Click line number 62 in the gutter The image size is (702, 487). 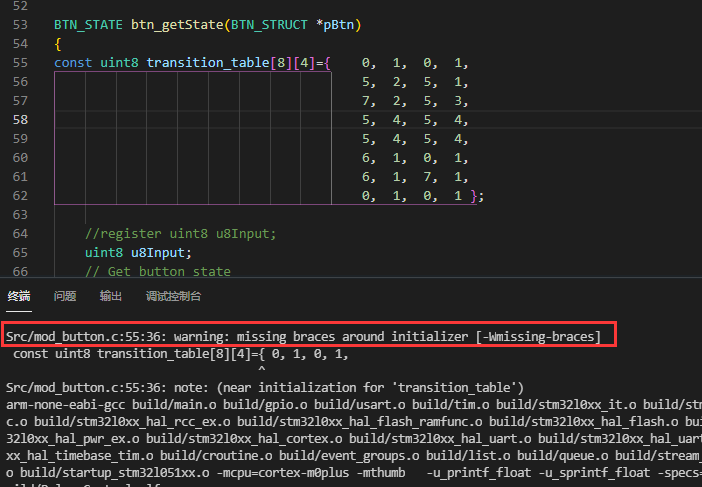(20, 196)
